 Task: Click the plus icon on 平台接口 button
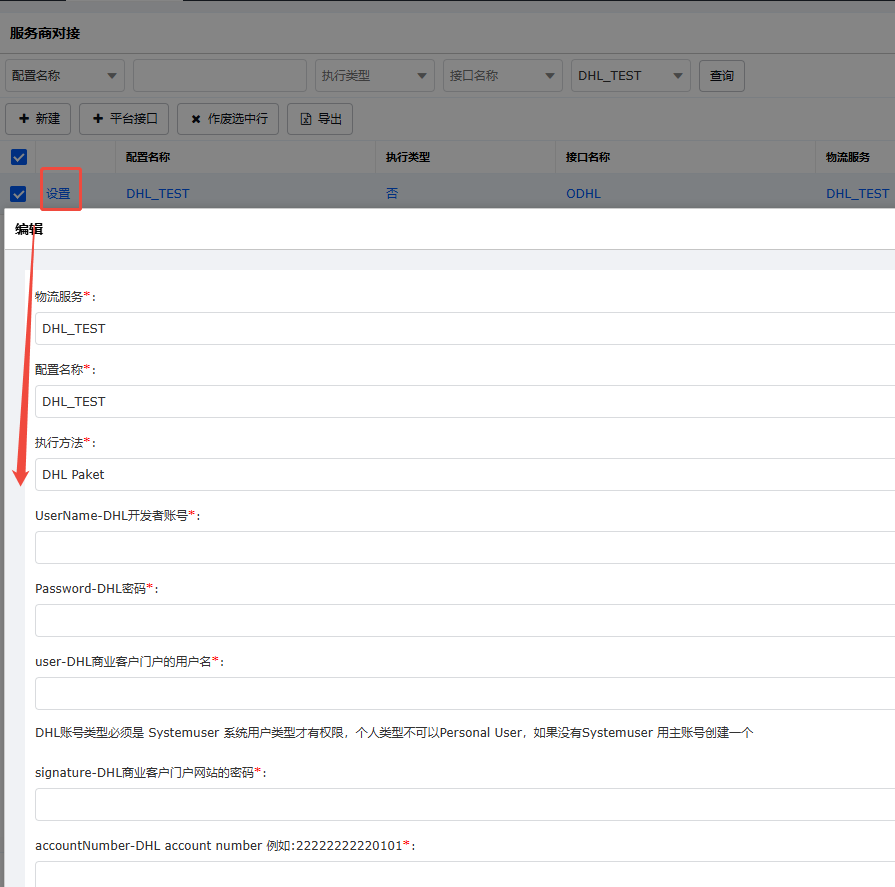[98, 119]
